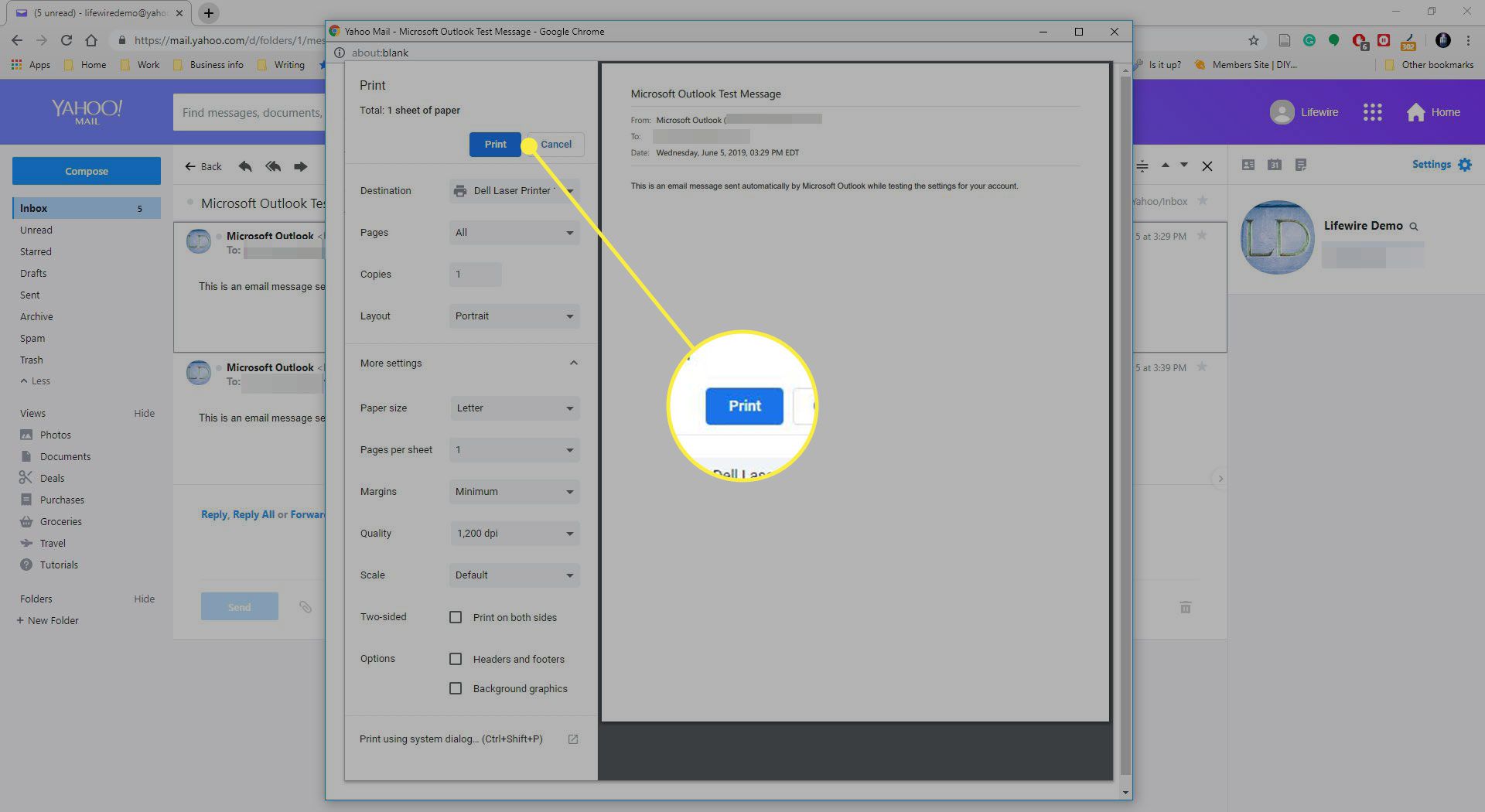Image resolution: width=1485 pixels, height=812 pixels.
Task: Enable Headers and footers checkbox
Action: pyautogui.click(x=456, y=659)
